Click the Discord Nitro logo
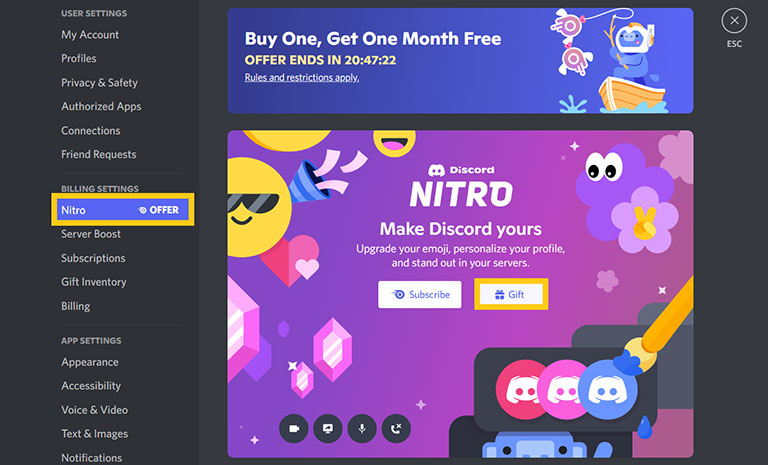The image size is (768, 465). click(461, 186)
